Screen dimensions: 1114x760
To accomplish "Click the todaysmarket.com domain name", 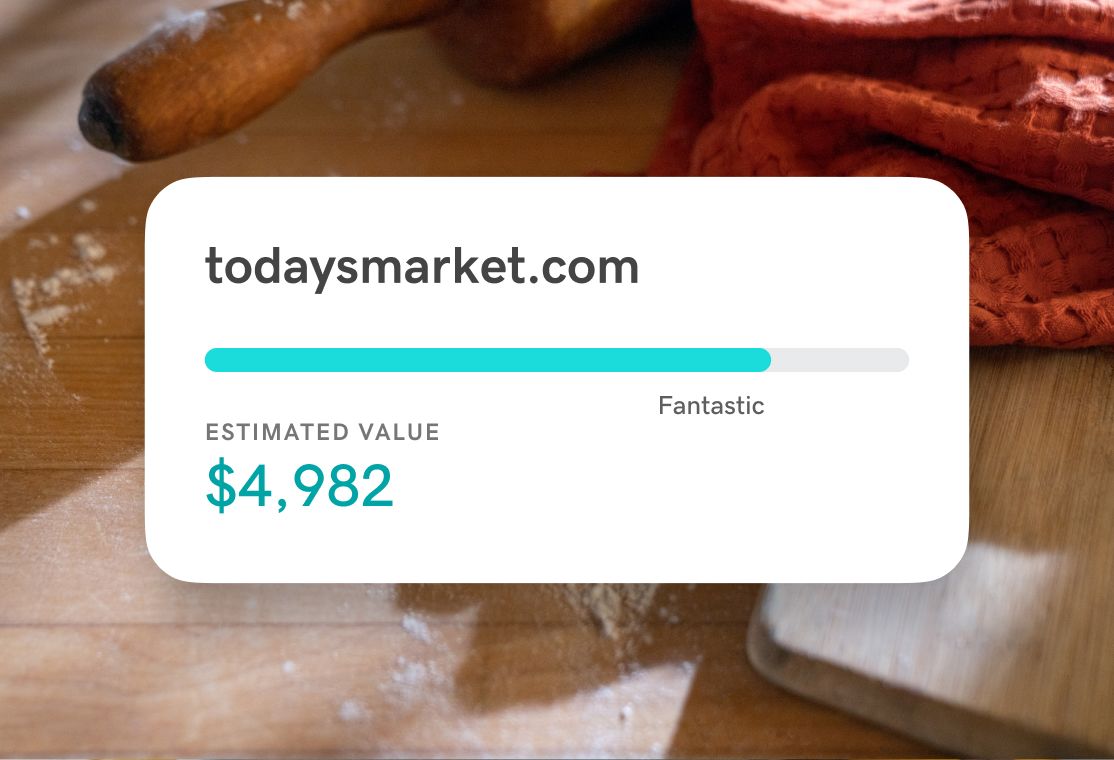I will (x=421, y=267).
